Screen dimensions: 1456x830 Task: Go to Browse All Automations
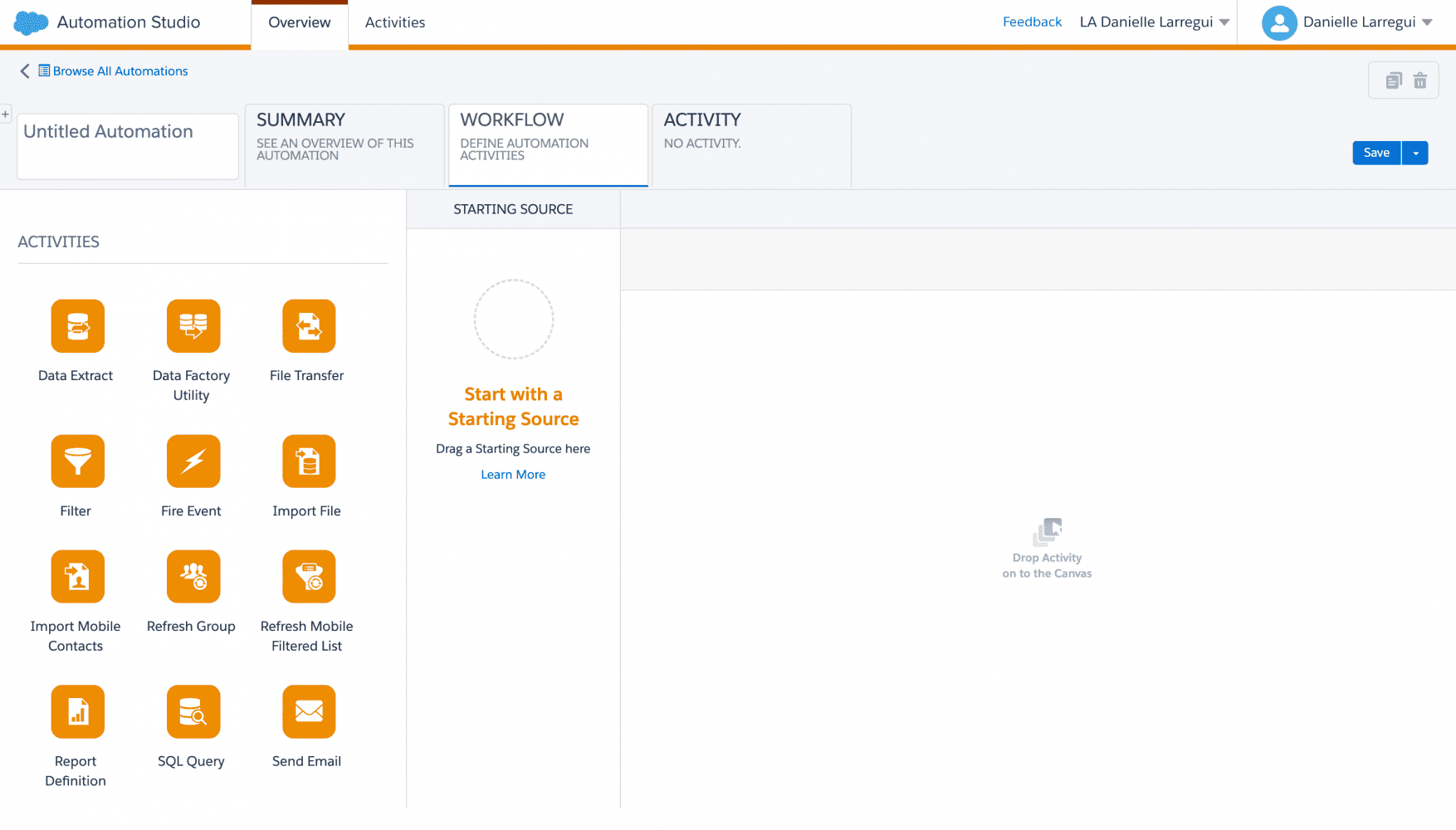[x=120, y=71]
